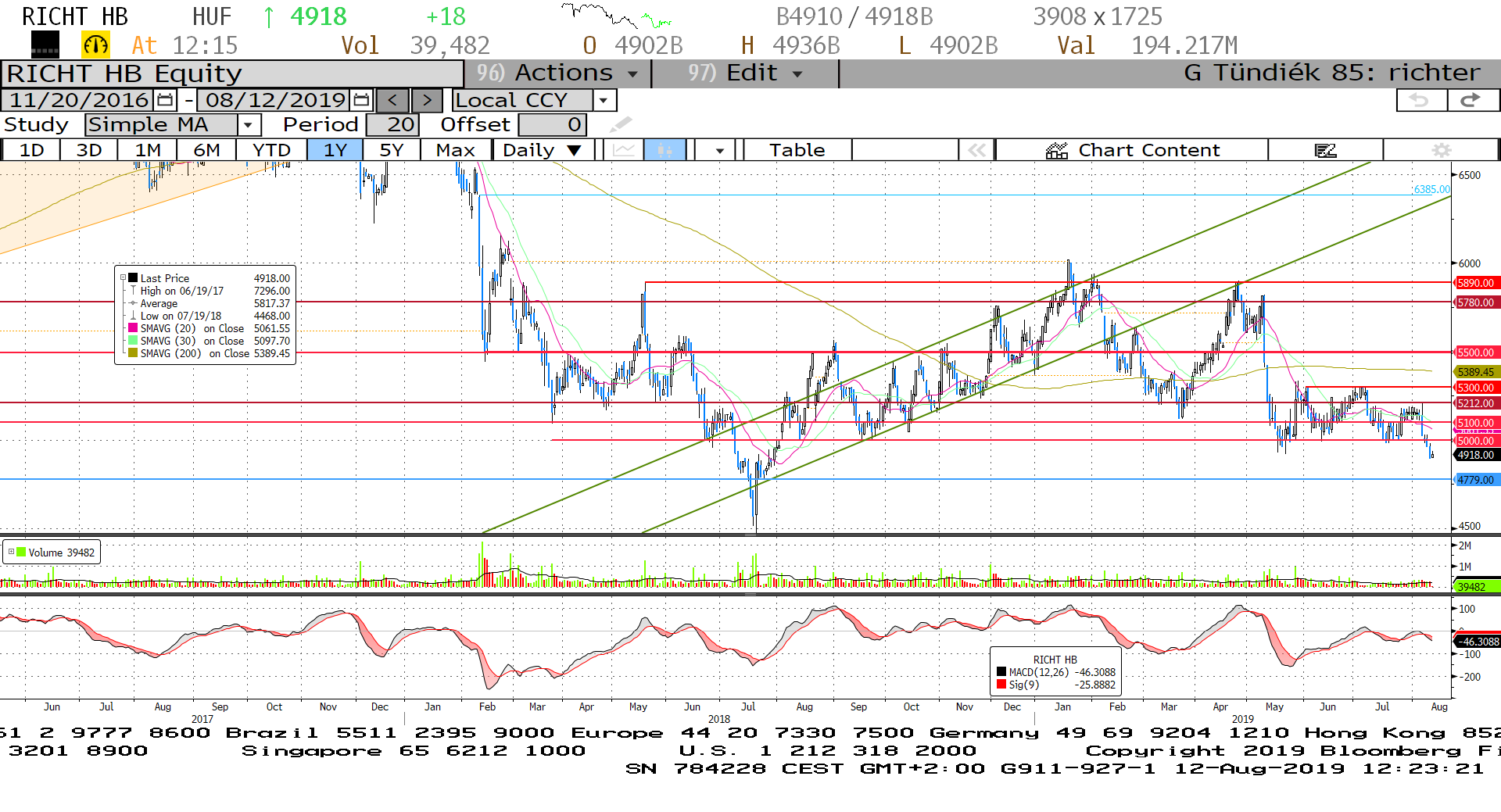This screenshot has width=1501, height=812.
Task: Select the 5Y time range
Action: (x=391, y=150)
